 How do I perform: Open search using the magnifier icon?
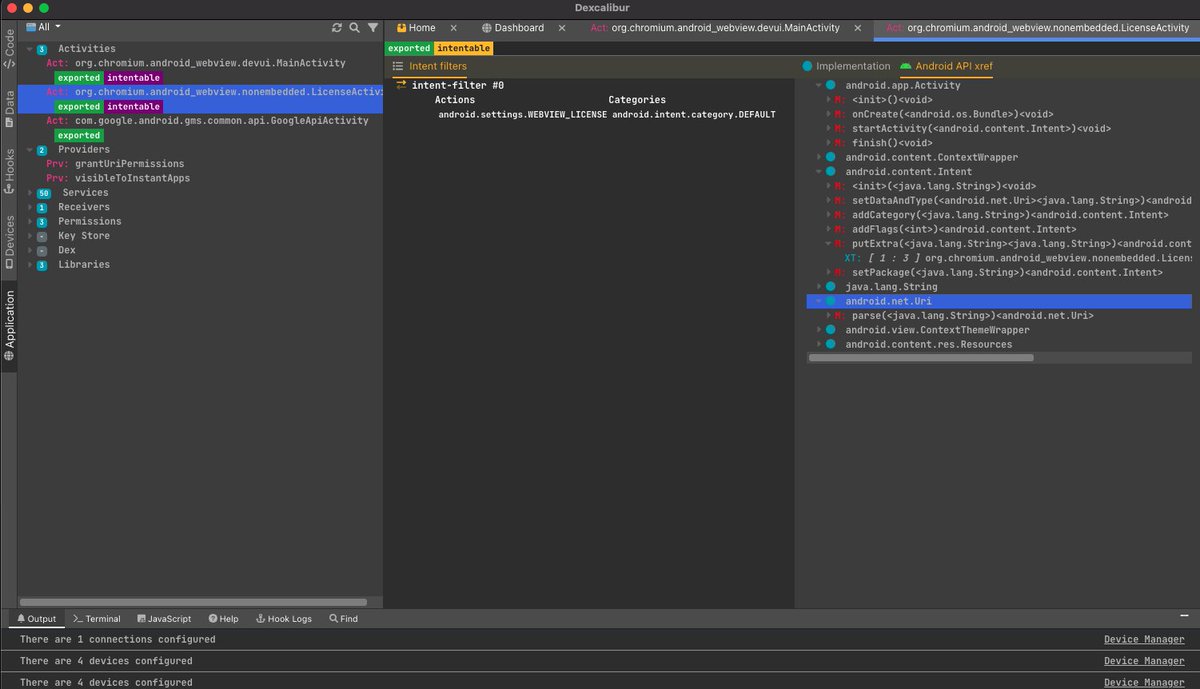pos(354,28)
